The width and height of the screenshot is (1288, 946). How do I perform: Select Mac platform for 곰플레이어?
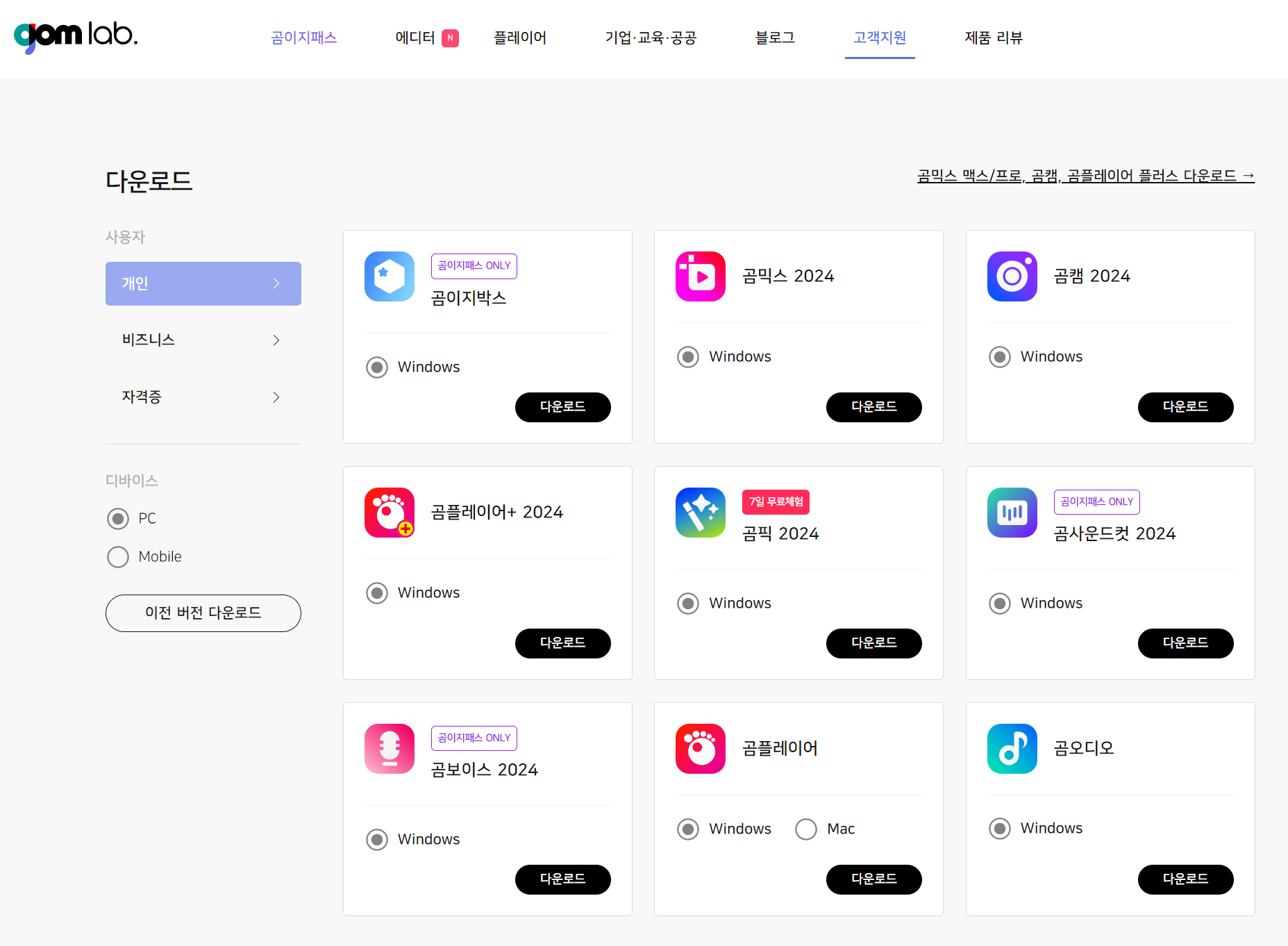click(x=805, y=829)
